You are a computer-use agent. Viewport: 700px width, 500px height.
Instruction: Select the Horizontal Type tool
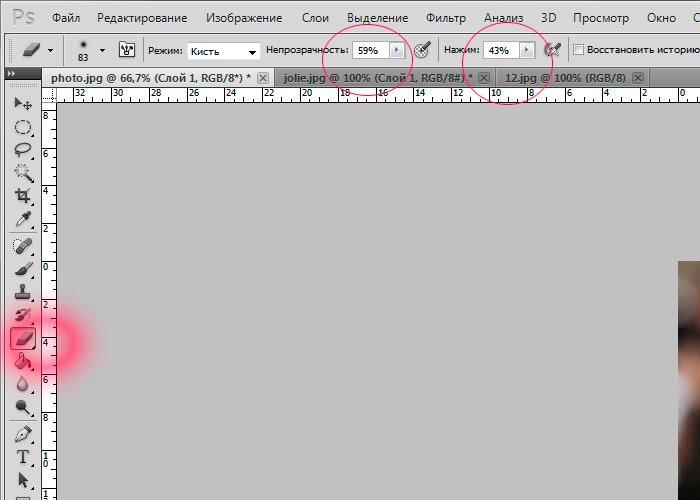point(23,457)
